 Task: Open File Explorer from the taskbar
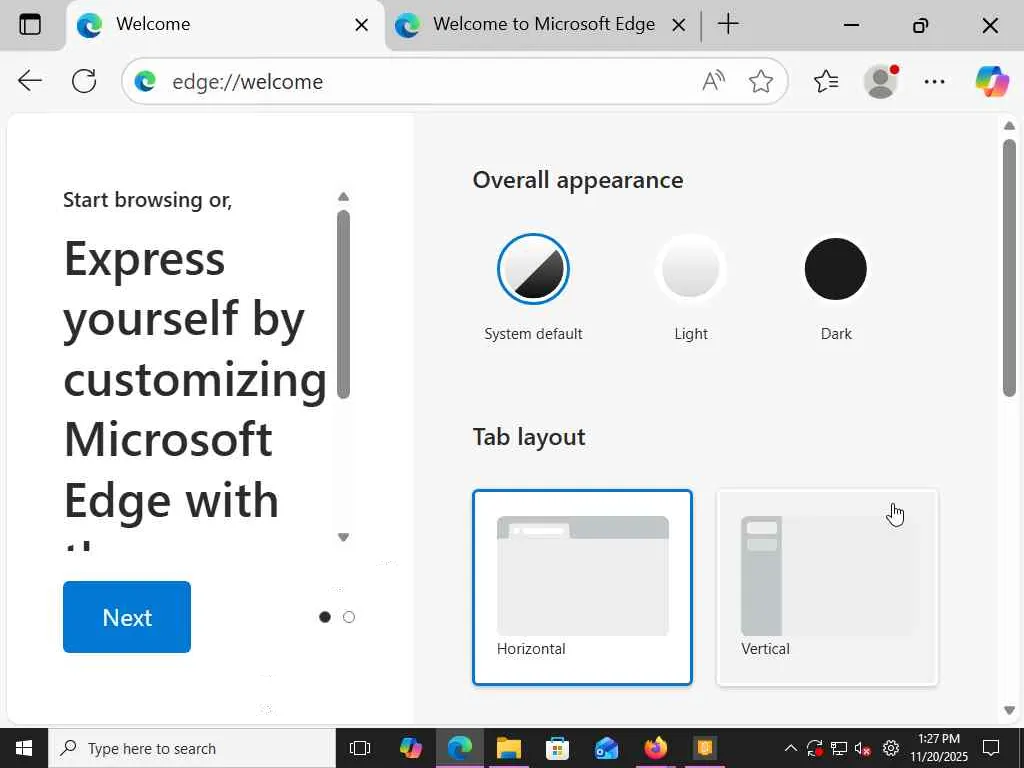(x=509, y=748)
